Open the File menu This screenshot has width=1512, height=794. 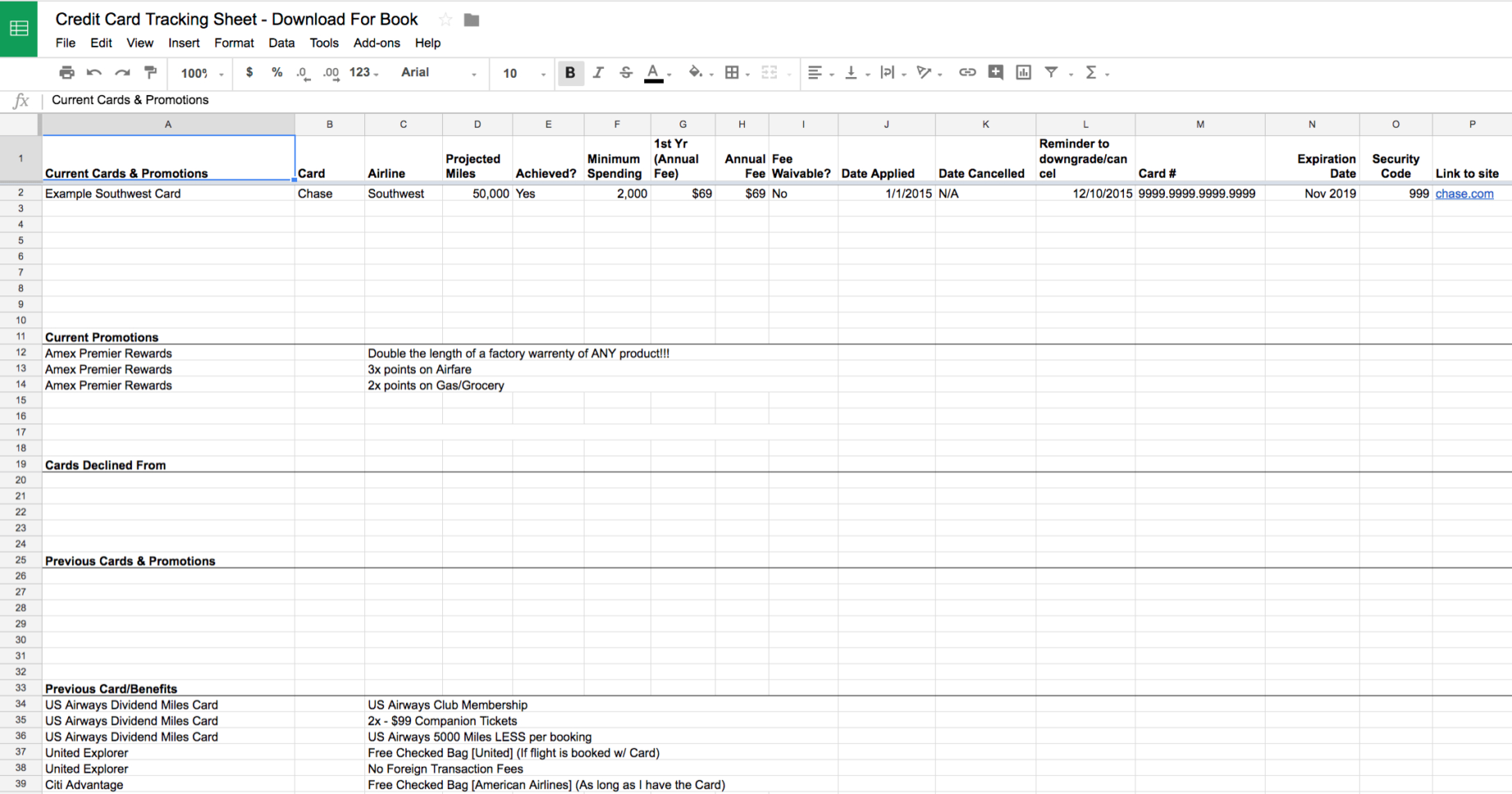(65, 43)
